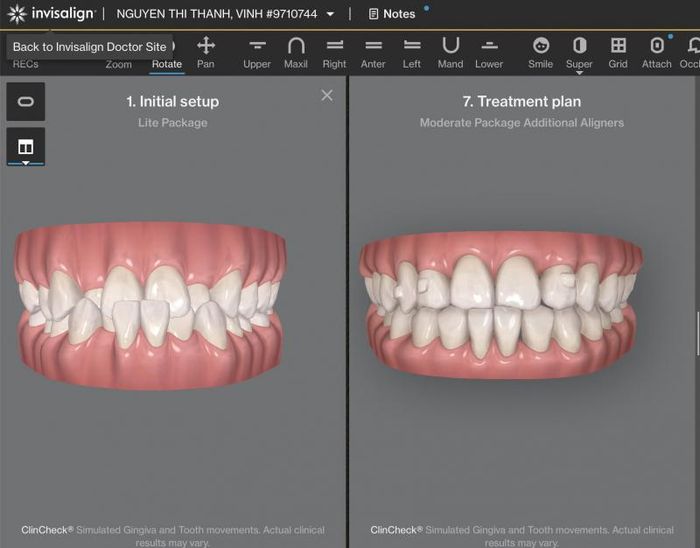Click the '7. Treatment plan' heading

[522, 101]
